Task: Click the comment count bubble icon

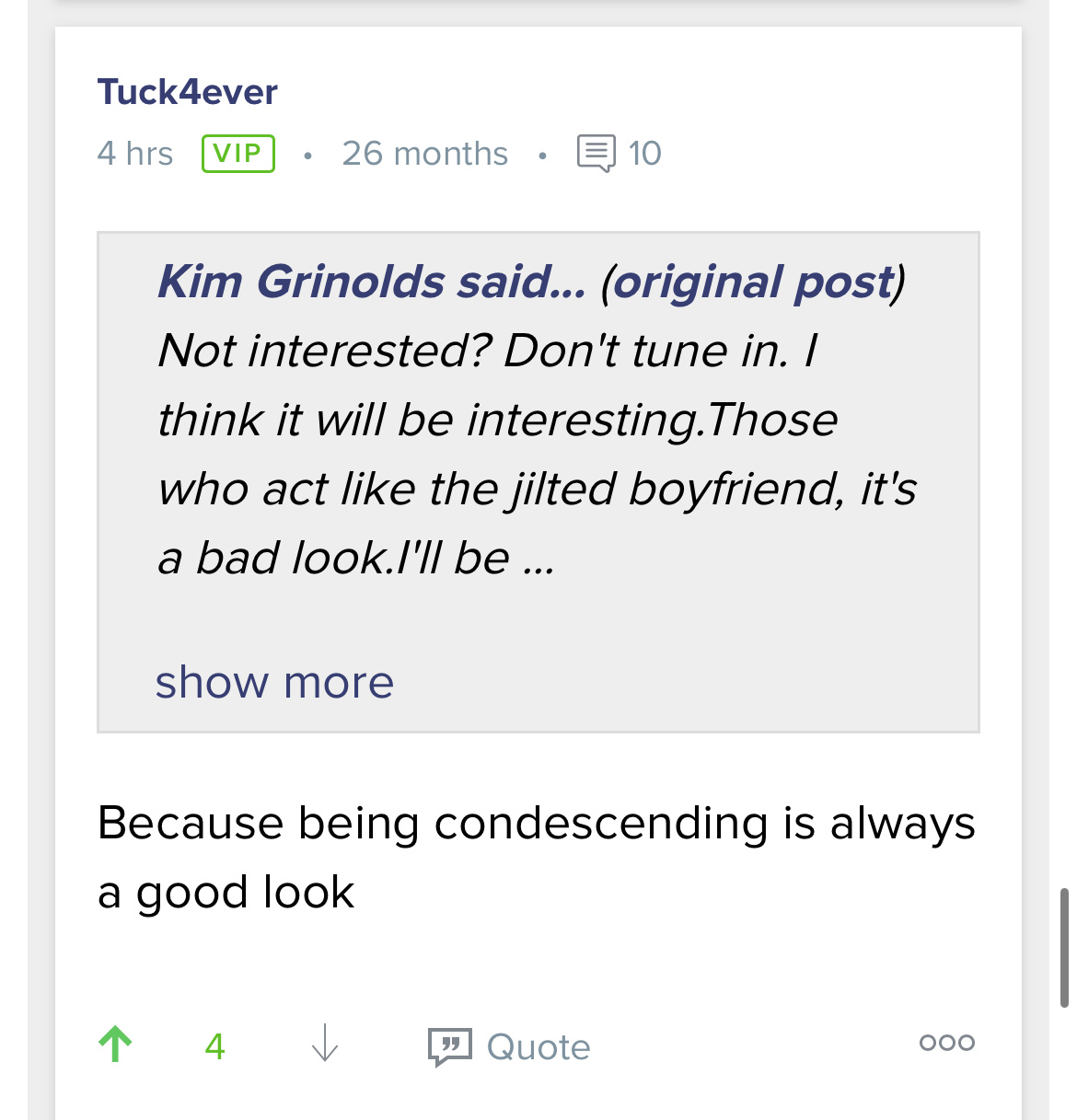Action: (596, 153)
